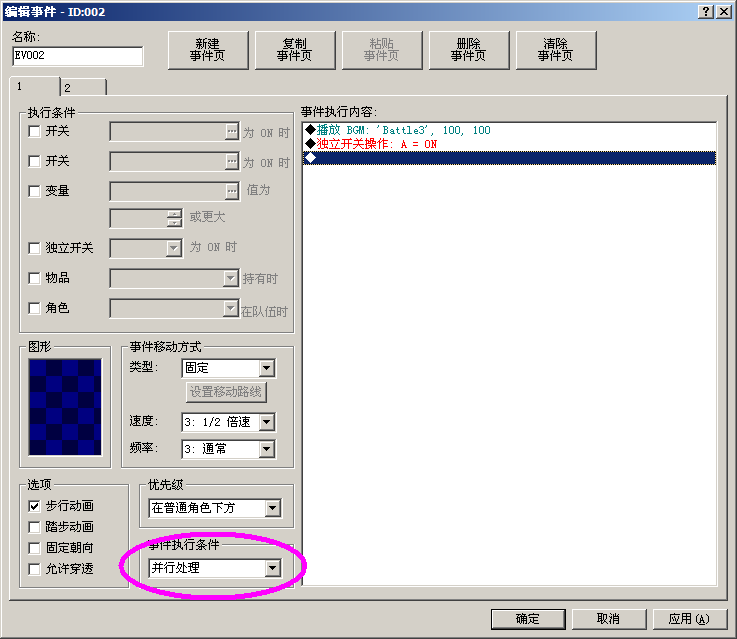Check the 物品 item condition
This screenshot has height=639, width=737.
[34, 278]
